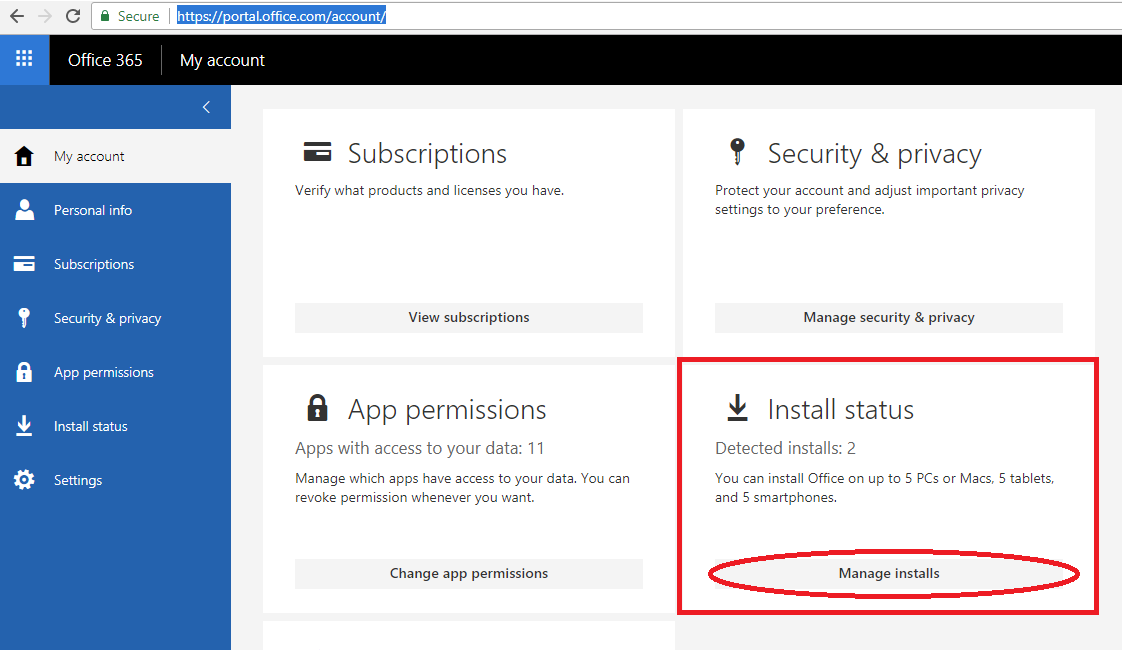1122x650 pixels.
Task: Open Subscriptions from the sidebar menu
Action: [x=115, y=264]
